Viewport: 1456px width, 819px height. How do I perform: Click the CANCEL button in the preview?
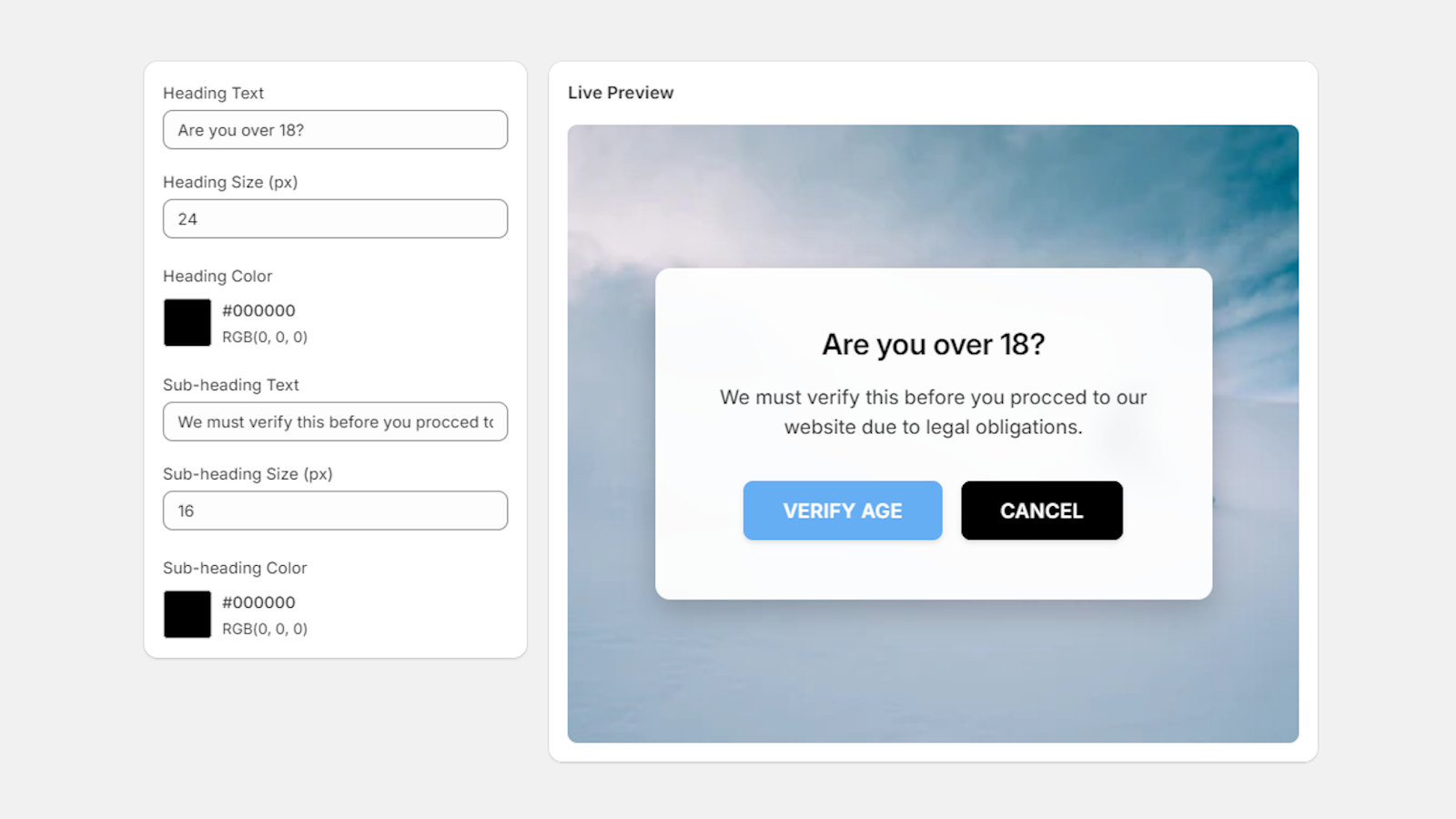[x=1041, y=511]
